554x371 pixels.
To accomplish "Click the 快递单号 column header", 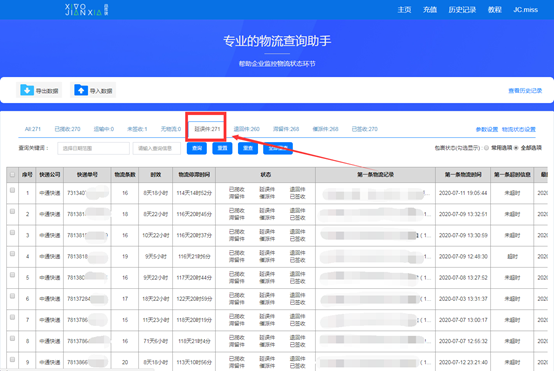I will click(x=87, y=175).
